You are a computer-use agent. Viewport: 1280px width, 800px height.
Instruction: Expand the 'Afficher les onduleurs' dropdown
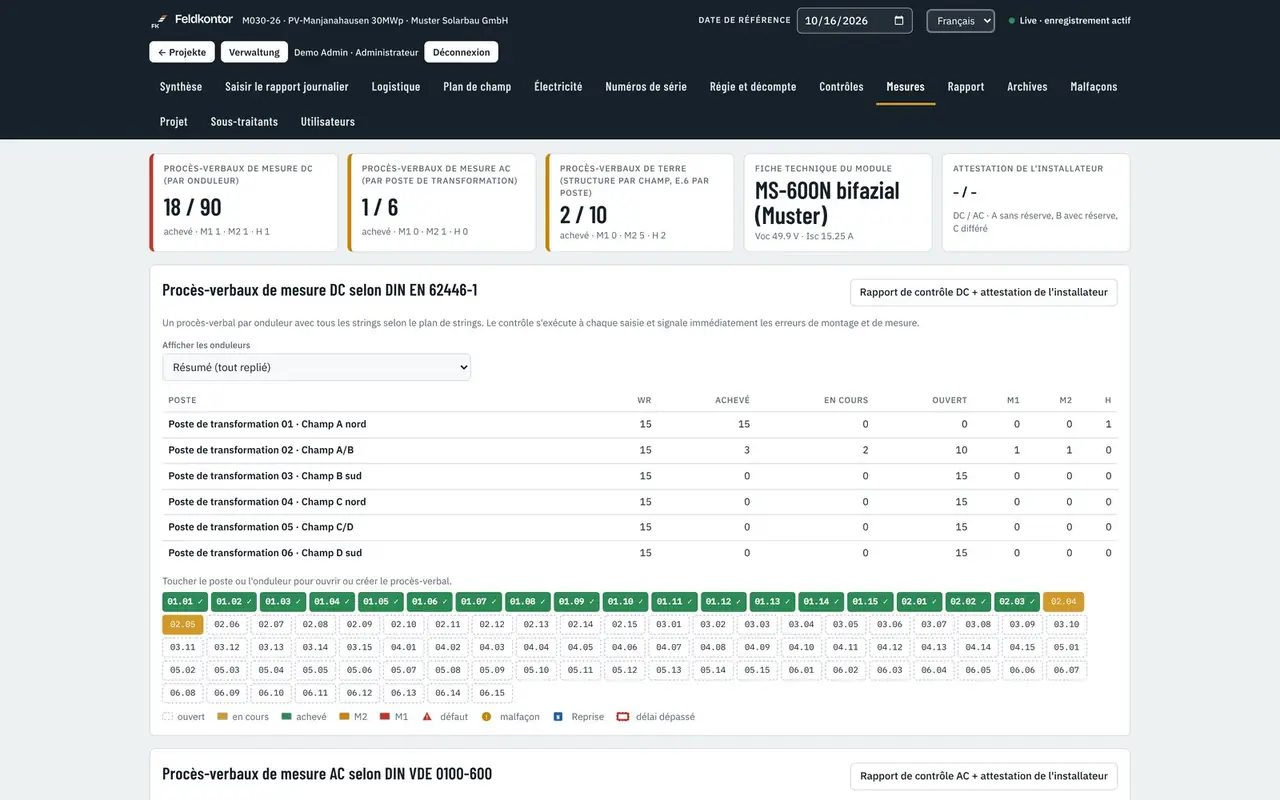coord(316,367)
